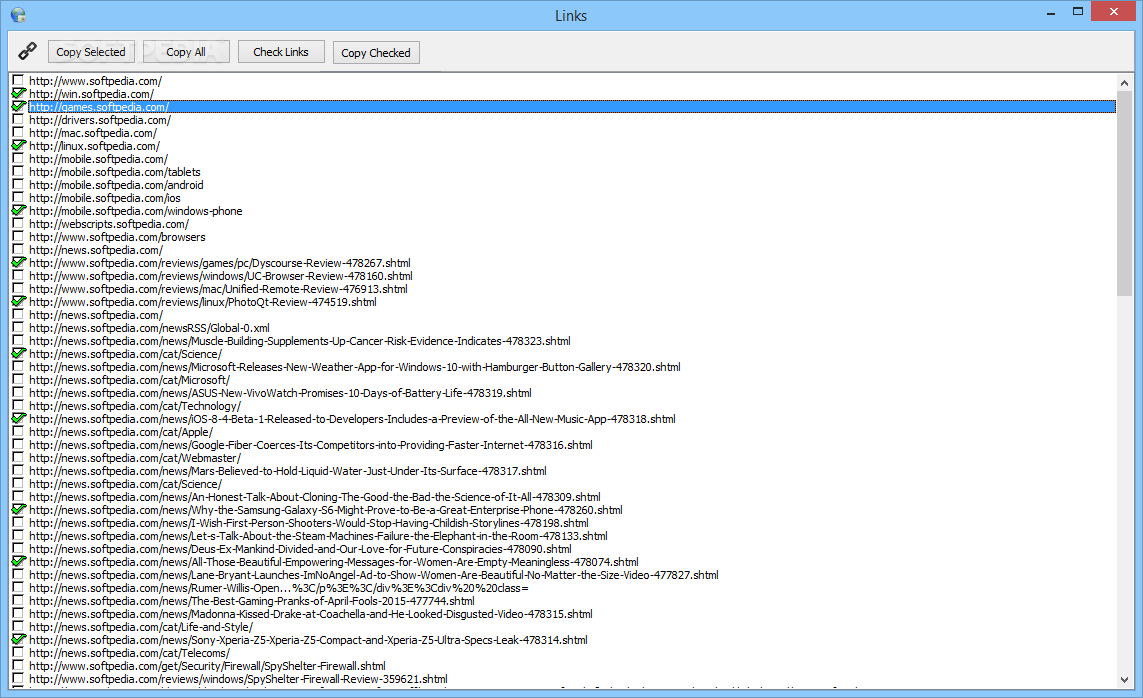Select the Mars-Believed-to-Hold-Liquid-Water link
Viewport: 1143px width, 698px height.
288,471
